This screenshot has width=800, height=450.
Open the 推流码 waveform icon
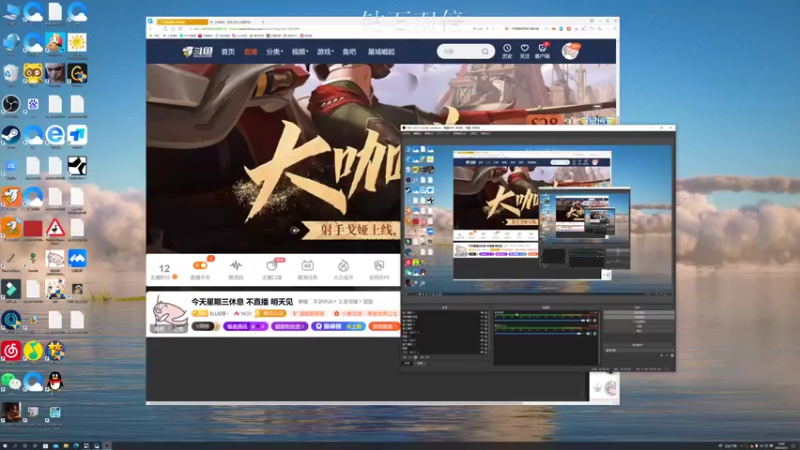(x=236, y=266)
